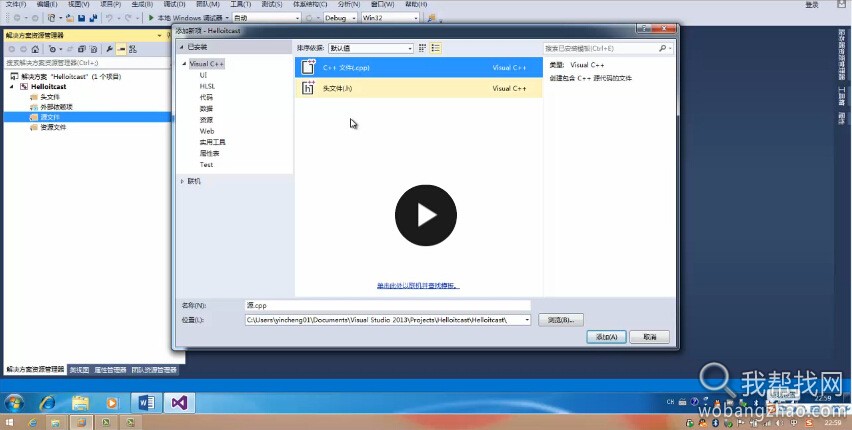Expand the 联机 section
852x430 pixels.
coord(183,182)
